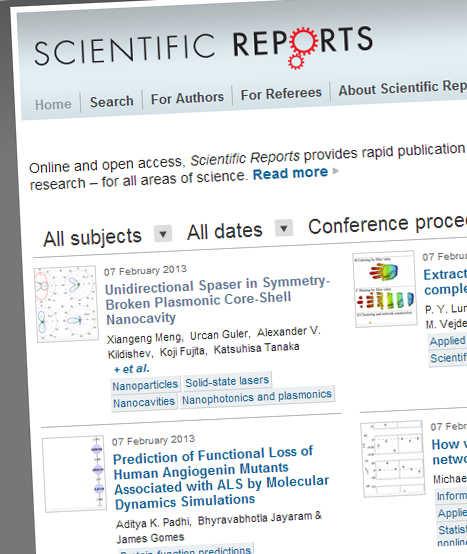Click the Read more arrow icon
Image resolution: width=467 pixels, height=554 pixels.
[x=336, y=171]
